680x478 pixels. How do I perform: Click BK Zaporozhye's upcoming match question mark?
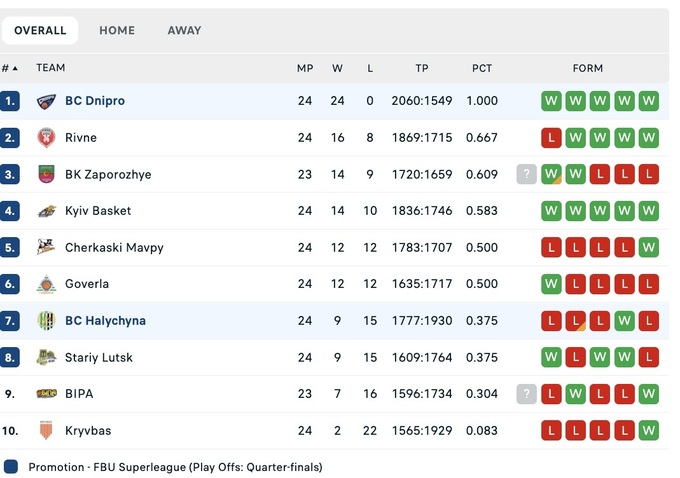point(527,174)
